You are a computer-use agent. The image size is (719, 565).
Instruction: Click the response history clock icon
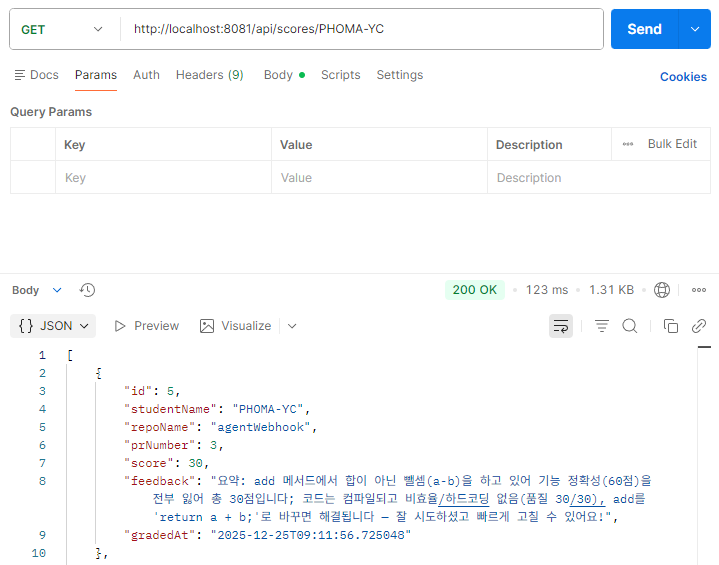pyautogui.click(x=87, y=290)
